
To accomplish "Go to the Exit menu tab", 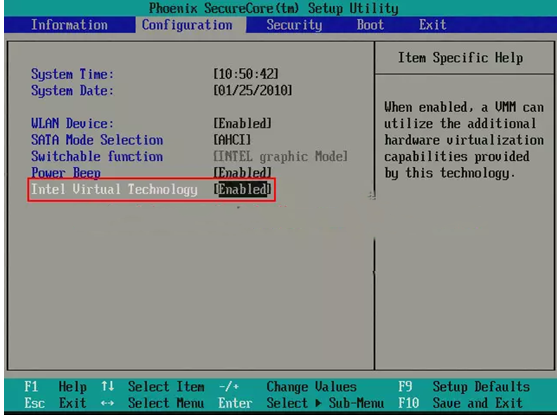I will (432, 25).
